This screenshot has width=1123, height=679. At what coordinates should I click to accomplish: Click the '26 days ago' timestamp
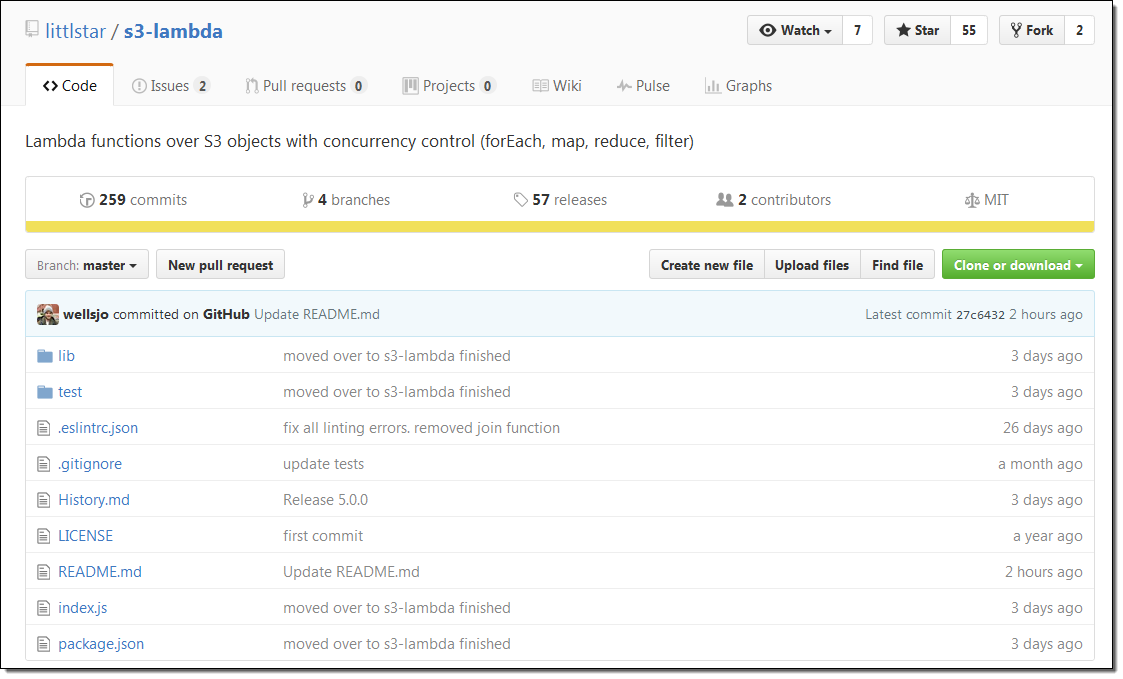pyautogui.click(x=1043, y=428)
